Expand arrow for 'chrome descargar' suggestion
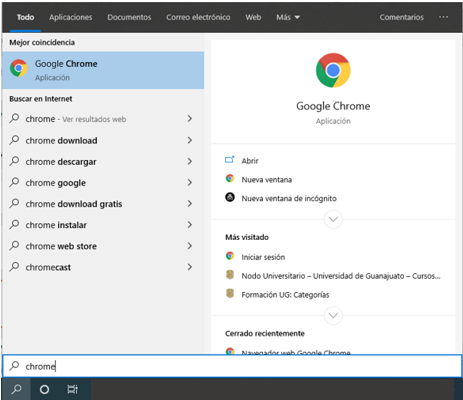The height and width of the screenshot is (400, 463). [190, 161]
